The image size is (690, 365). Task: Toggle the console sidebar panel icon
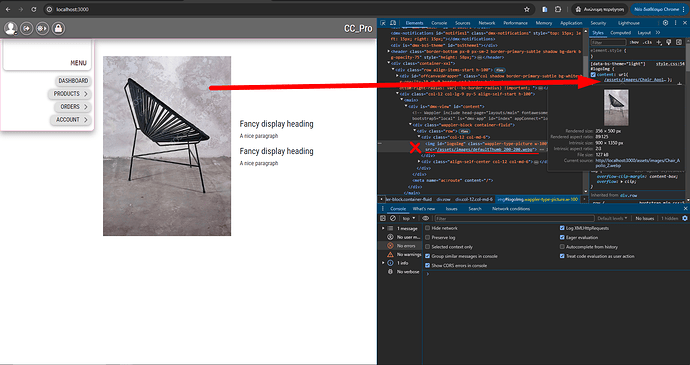pos(383,218)
